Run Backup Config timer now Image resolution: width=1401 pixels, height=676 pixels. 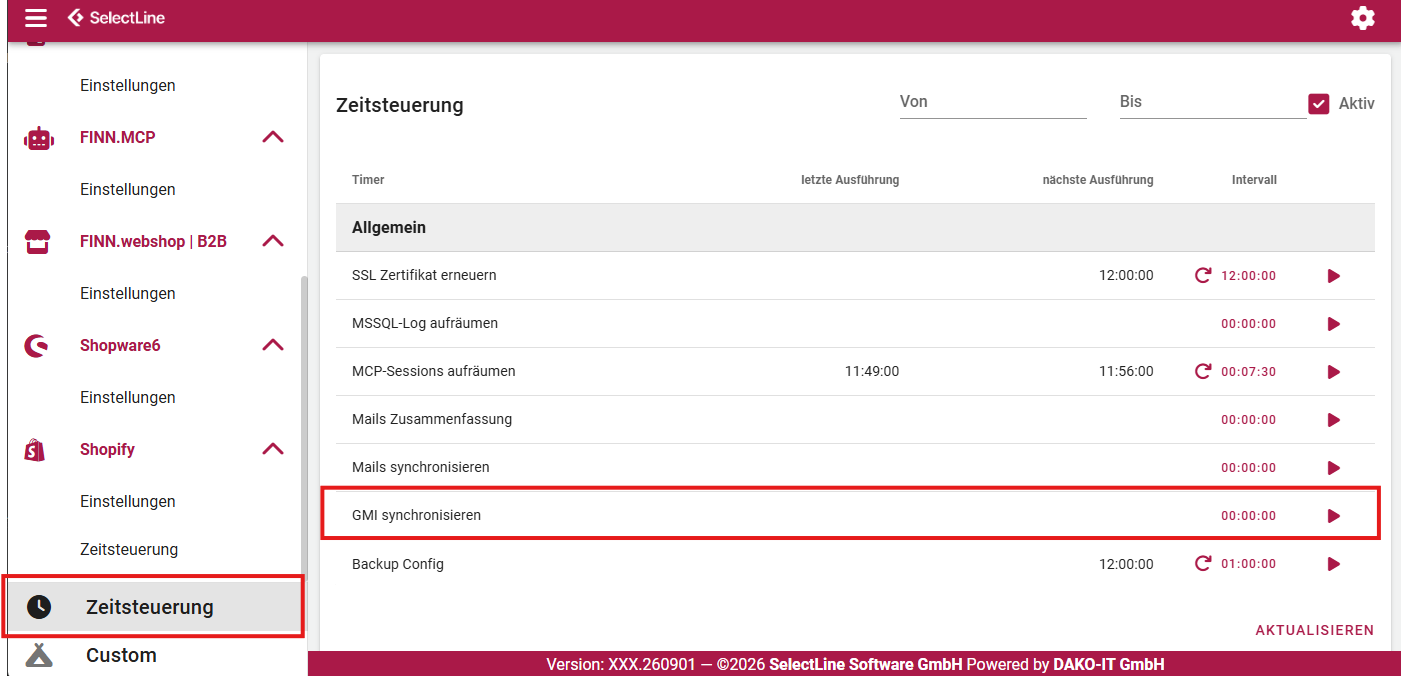1334,564
